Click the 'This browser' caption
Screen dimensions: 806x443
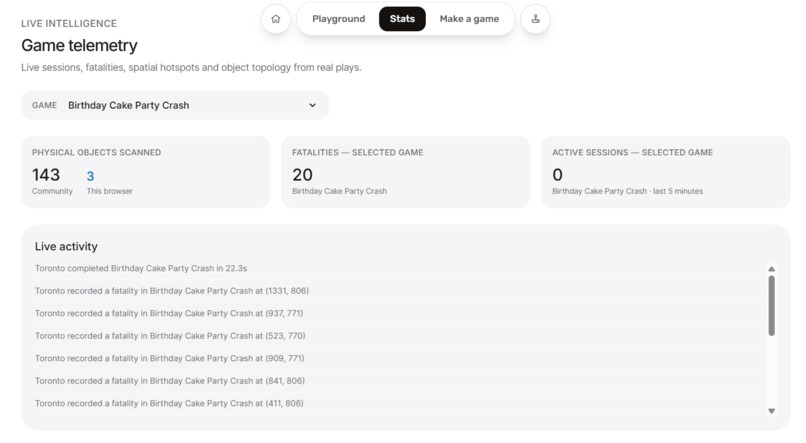109,191
